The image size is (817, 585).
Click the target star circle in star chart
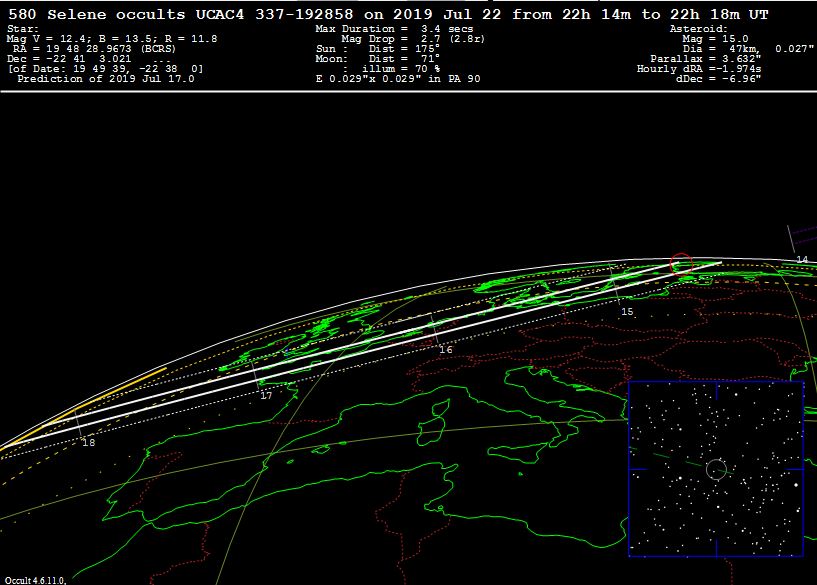[x=716, y=468]
